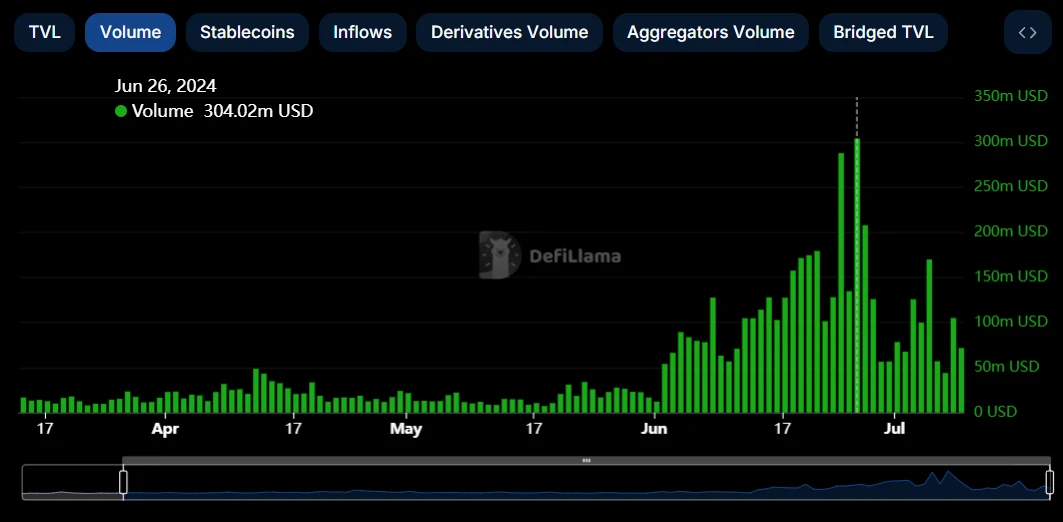
Task: Click the right handle of the range selector
Action: pyautogui.click(x=1050, y=482)
